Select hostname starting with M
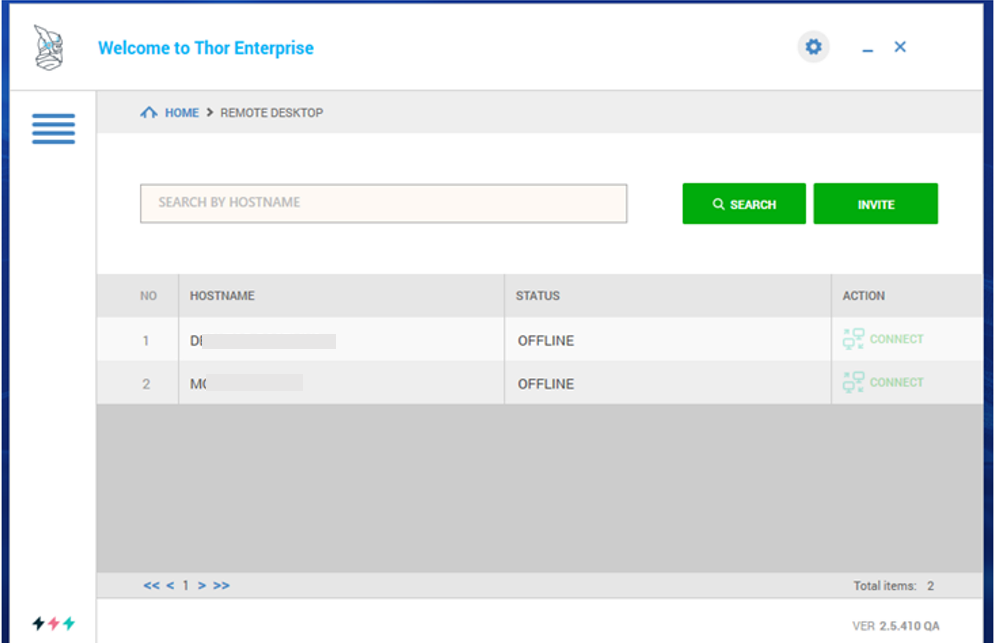Viewport: 997px width, 643px height. pos(246,384)
